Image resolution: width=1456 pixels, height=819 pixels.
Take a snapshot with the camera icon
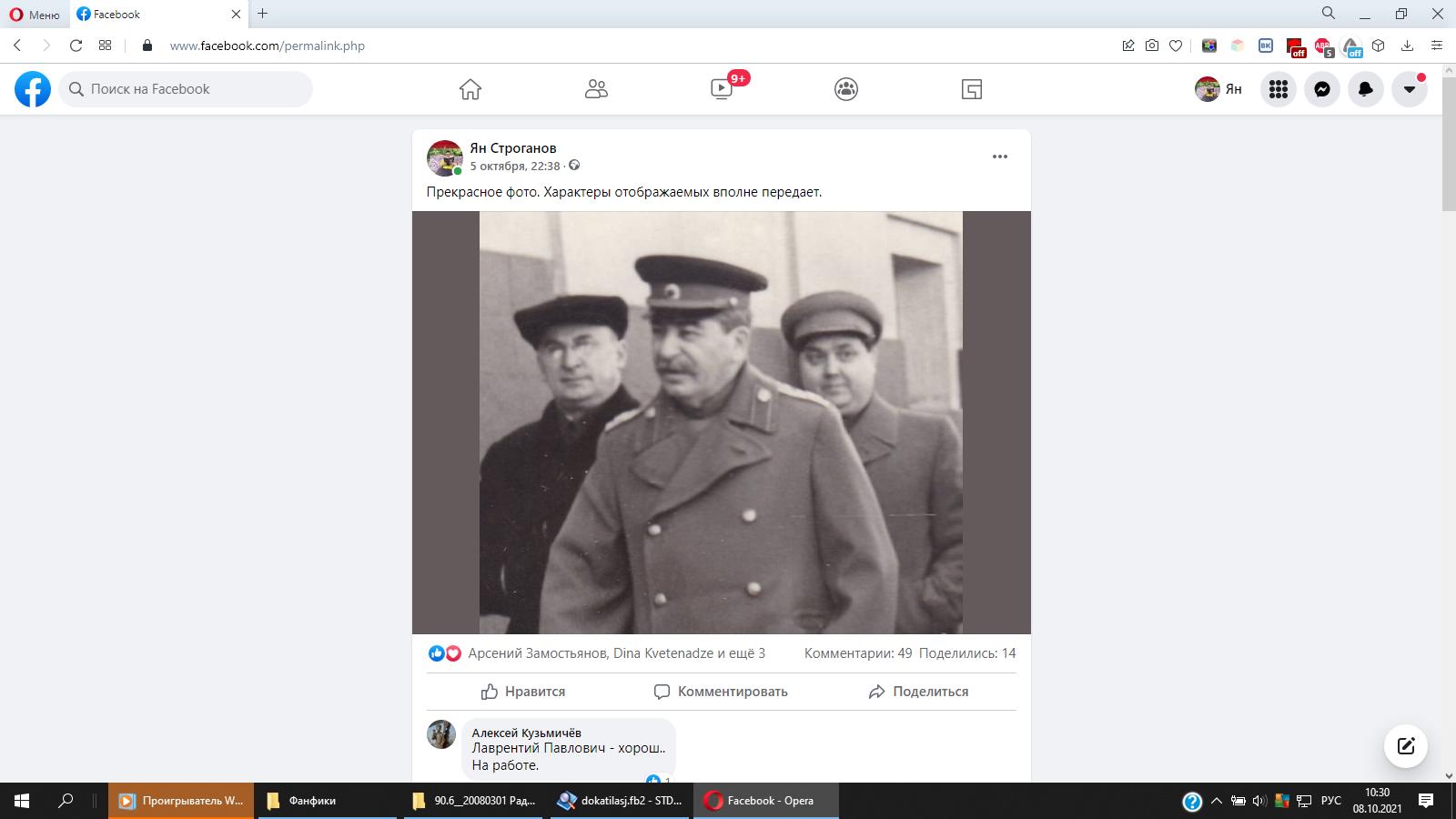coord(1152,45)
